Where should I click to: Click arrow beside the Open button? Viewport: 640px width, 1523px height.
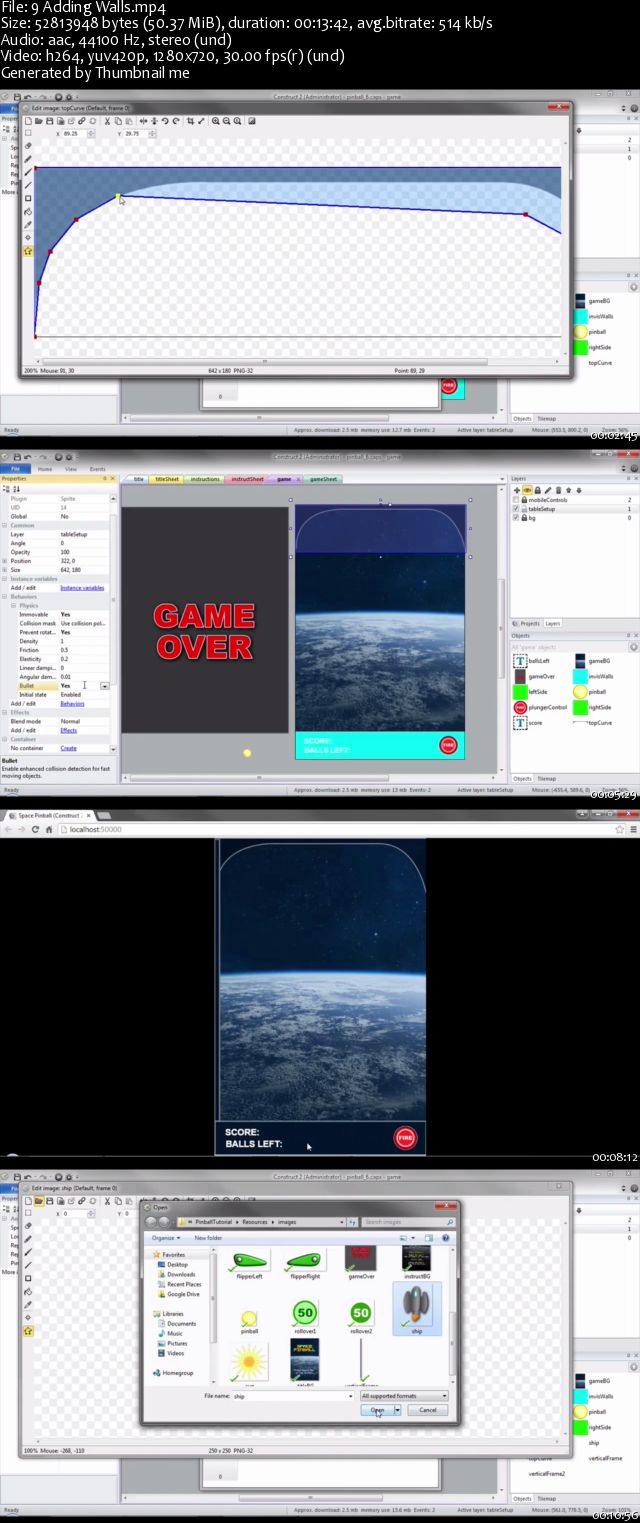(398, 1410)
